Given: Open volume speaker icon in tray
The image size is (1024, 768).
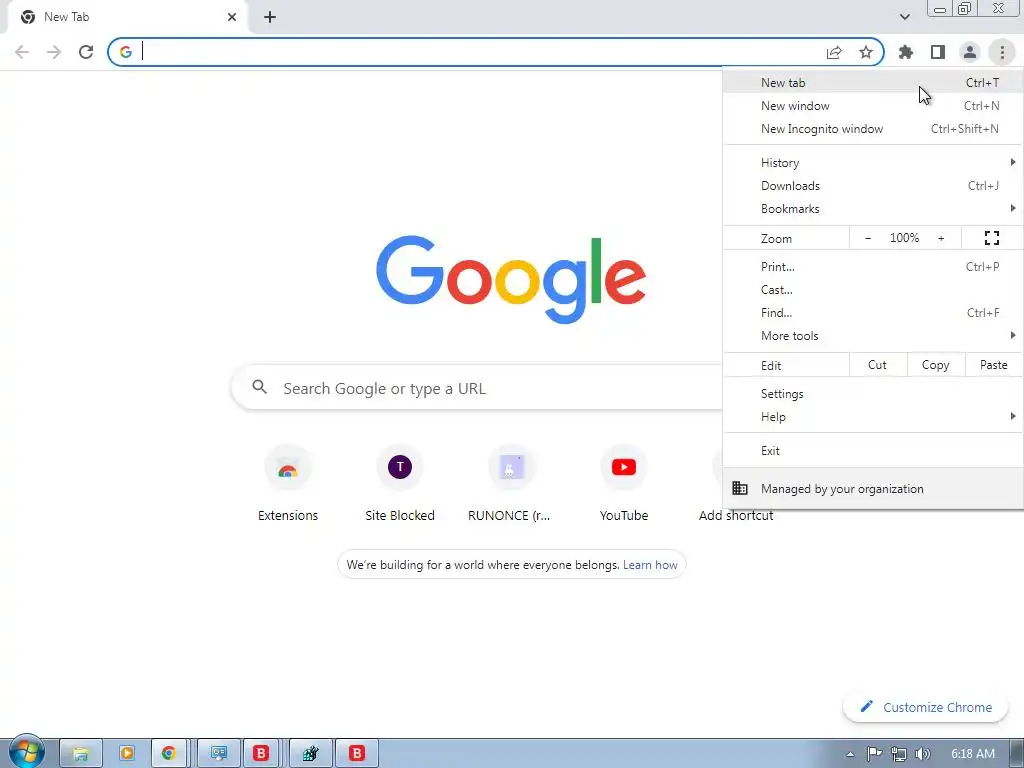Looking at the screenshot, I should [x=923, y=754].
